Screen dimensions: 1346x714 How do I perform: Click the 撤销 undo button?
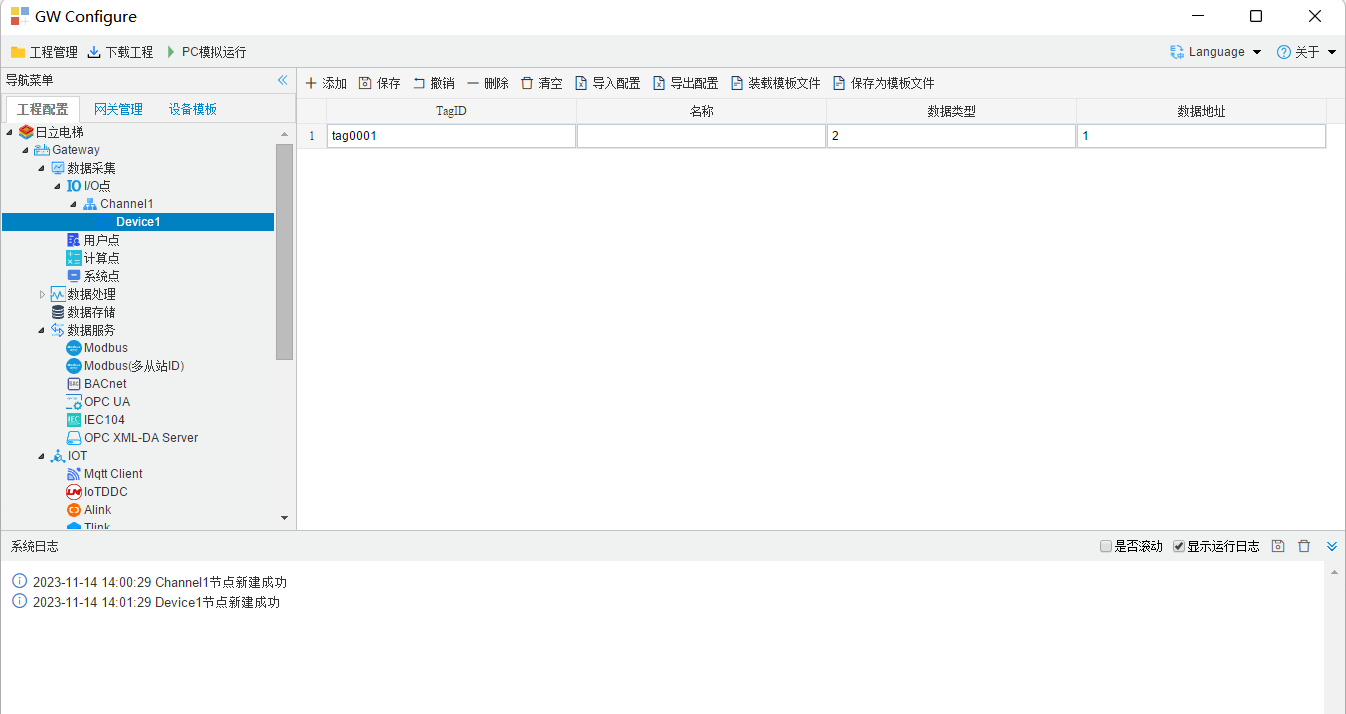coord(433,83)
